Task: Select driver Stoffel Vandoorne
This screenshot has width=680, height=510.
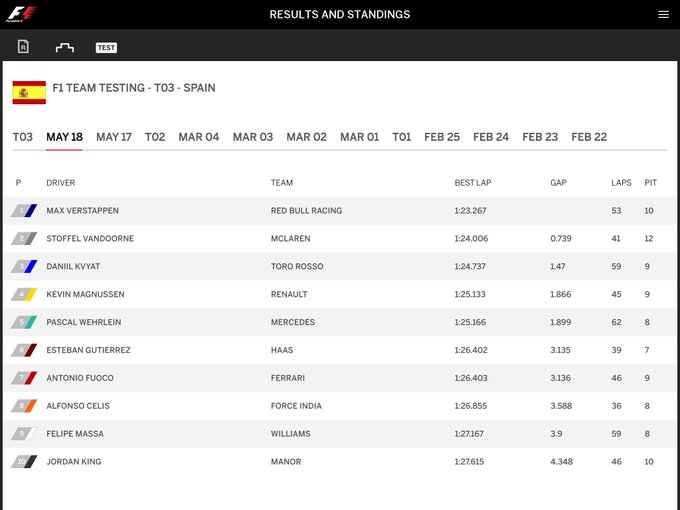Action: (90, 238)
